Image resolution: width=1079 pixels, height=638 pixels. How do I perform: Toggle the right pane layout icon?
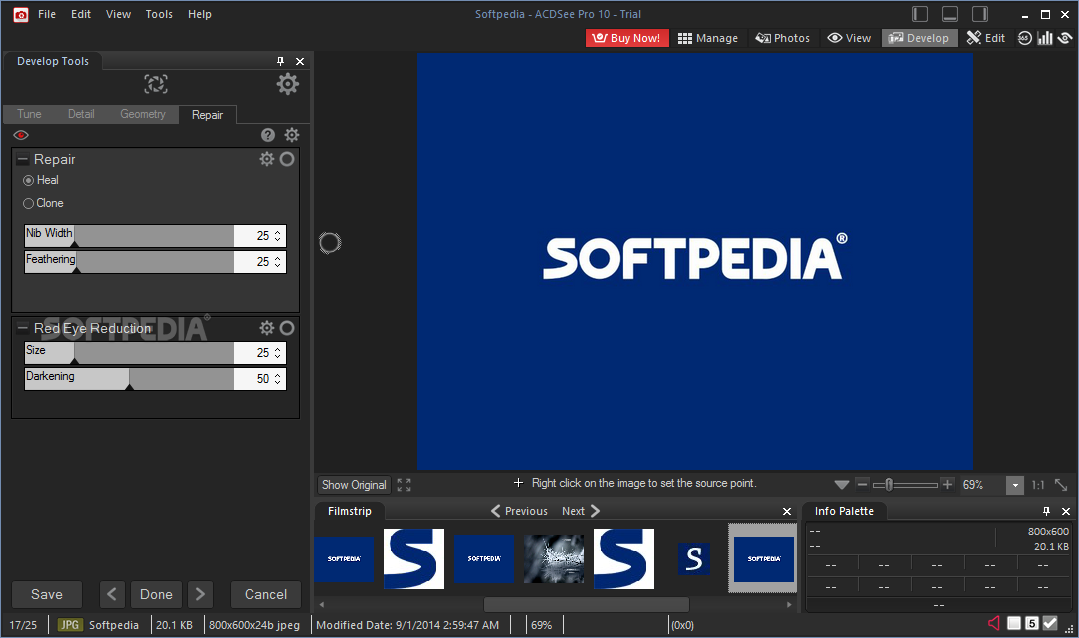[980, 14]
